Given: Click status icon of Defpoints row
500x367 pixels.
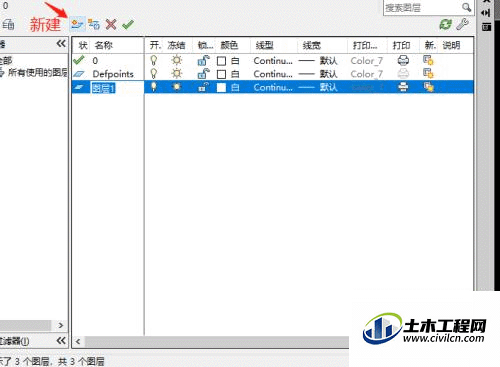Looking at the screenshot, I should 79,74.
